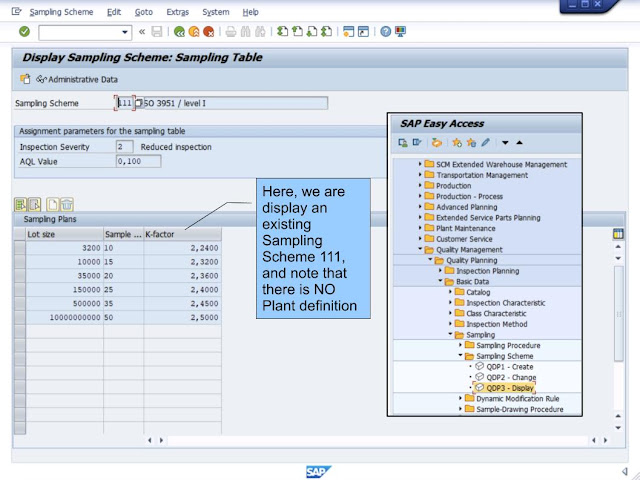The image size is (640, 480).
Task: Open the Sampling Scheme menu
Action: coord(61,12)
